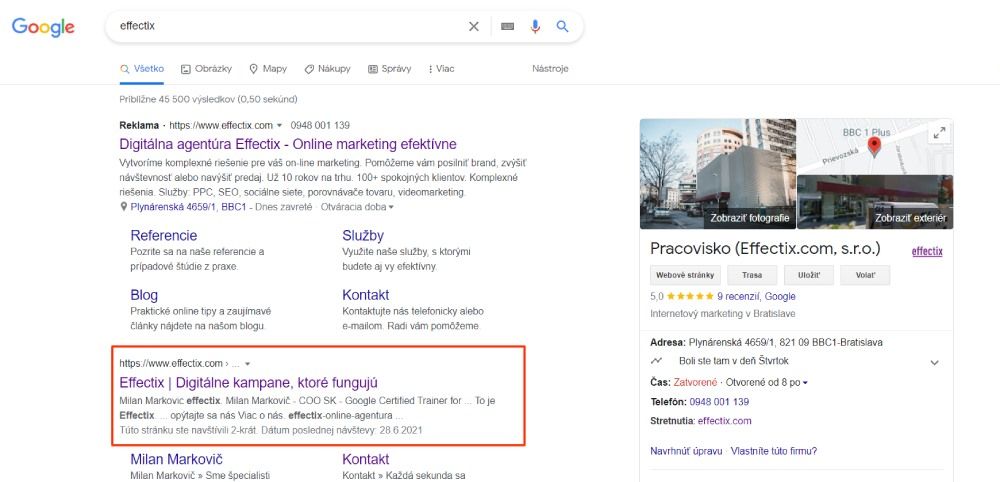The width and height of the screenshot is (1000, 482).
Task: Switch to the Obrázky tab
Action: click(x=207, y=69)
